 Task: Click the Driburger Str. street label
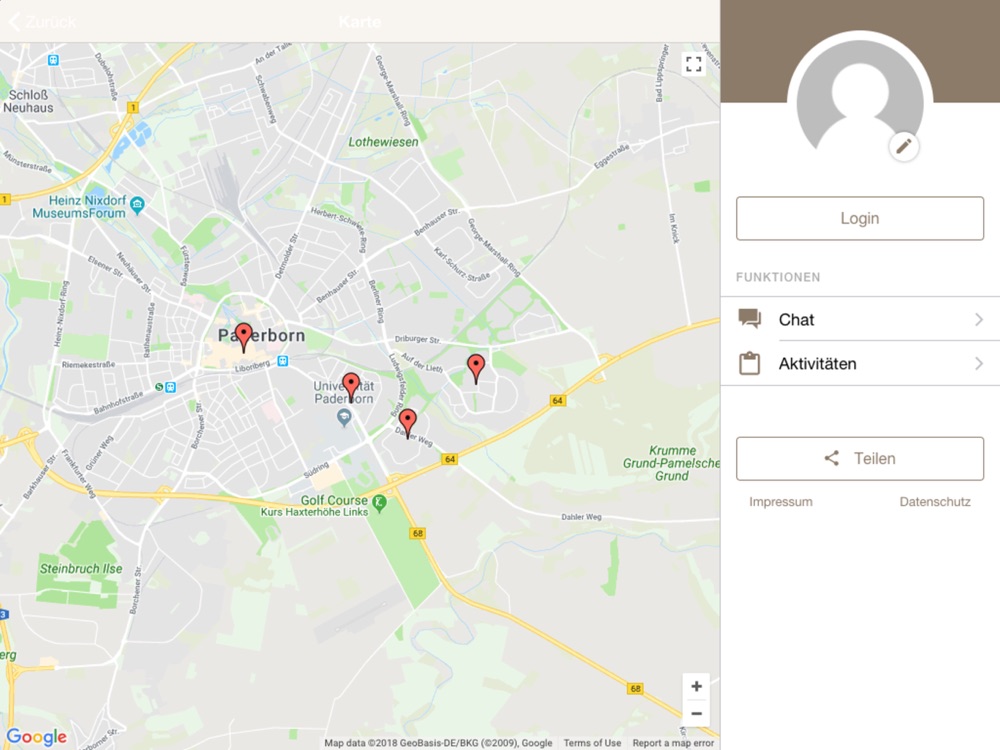point(417,339)
